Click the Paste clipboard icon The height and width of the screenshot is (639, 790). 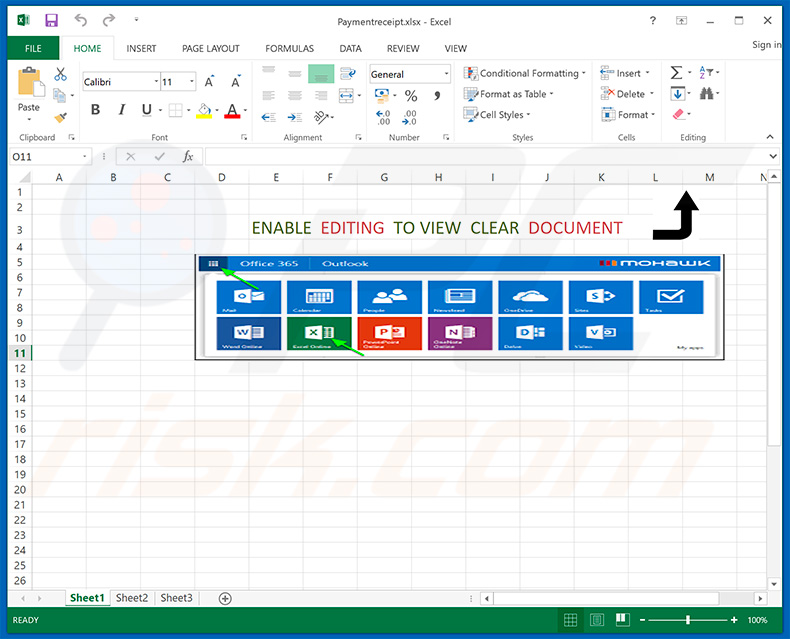30,83
